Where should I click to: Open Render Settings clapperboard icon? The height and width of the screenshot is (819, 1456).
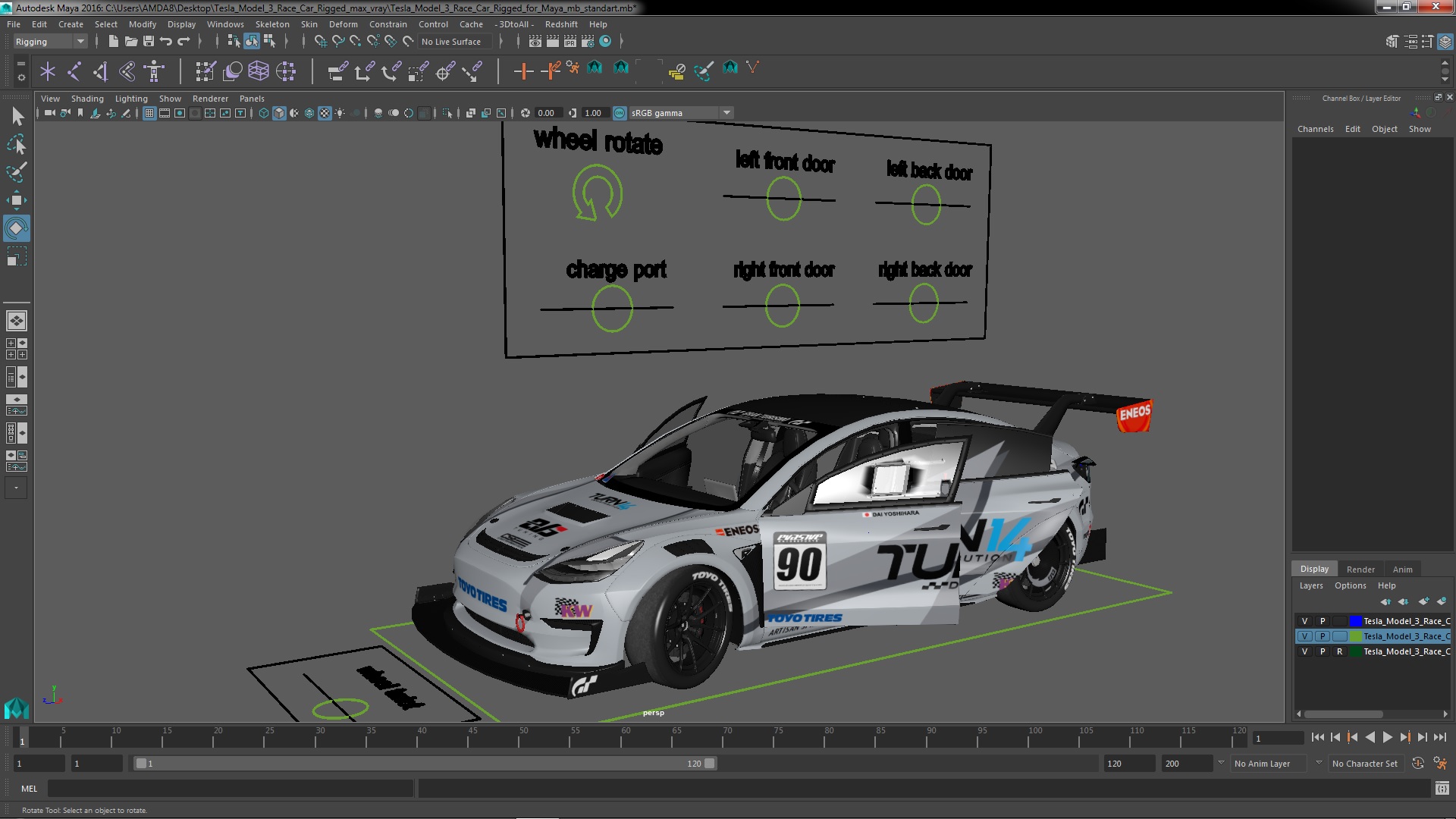pos(587,41)
